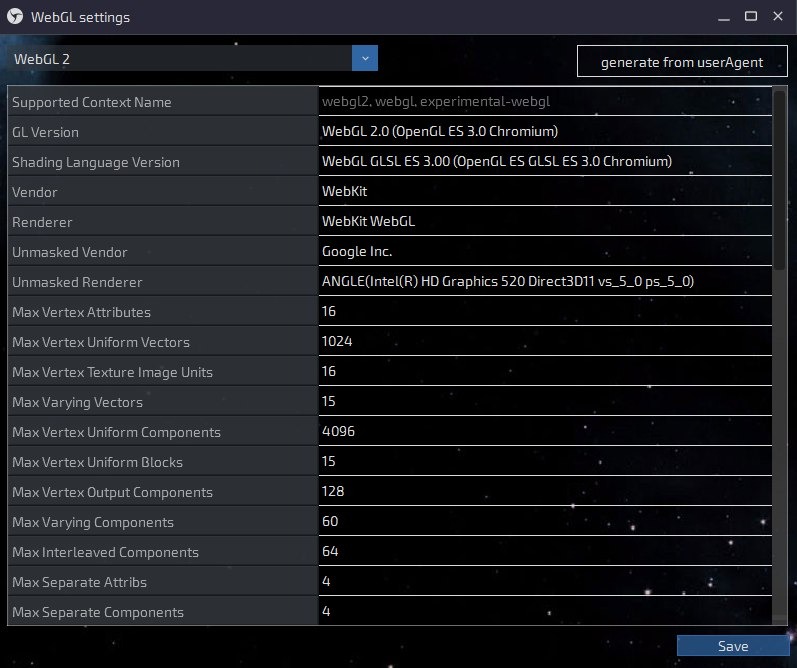Maximize the WebGL settings window

tap(751, 17)
